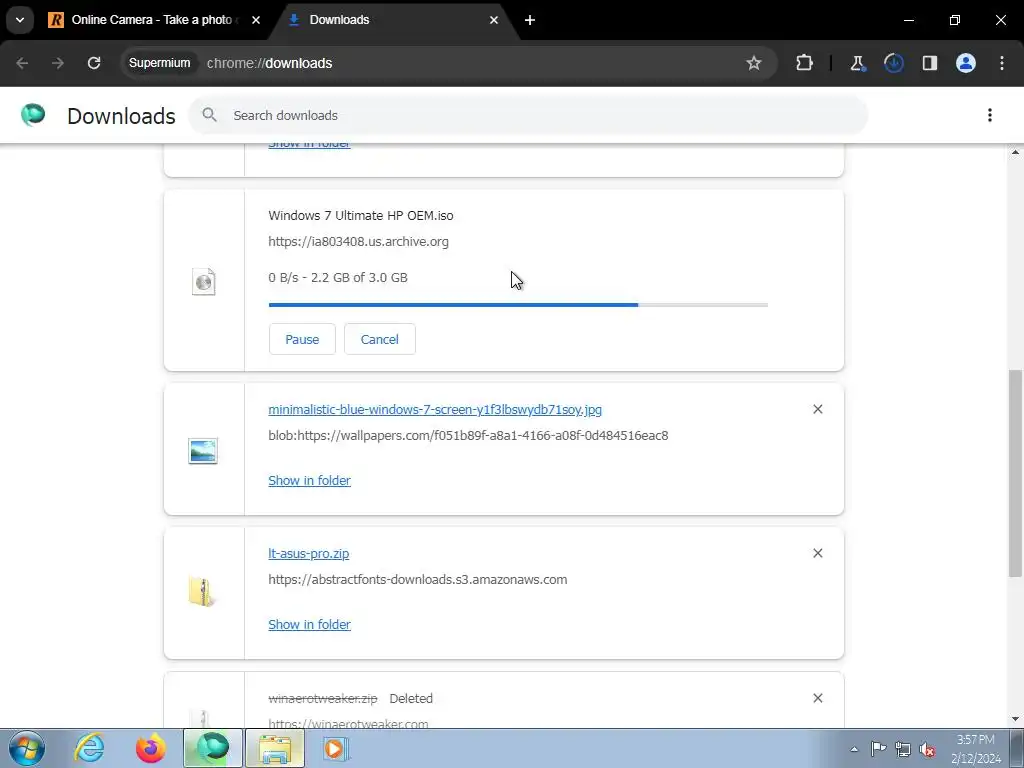Open the Extensions puzzle icon
1024x768 pixels.
[805, 63]
